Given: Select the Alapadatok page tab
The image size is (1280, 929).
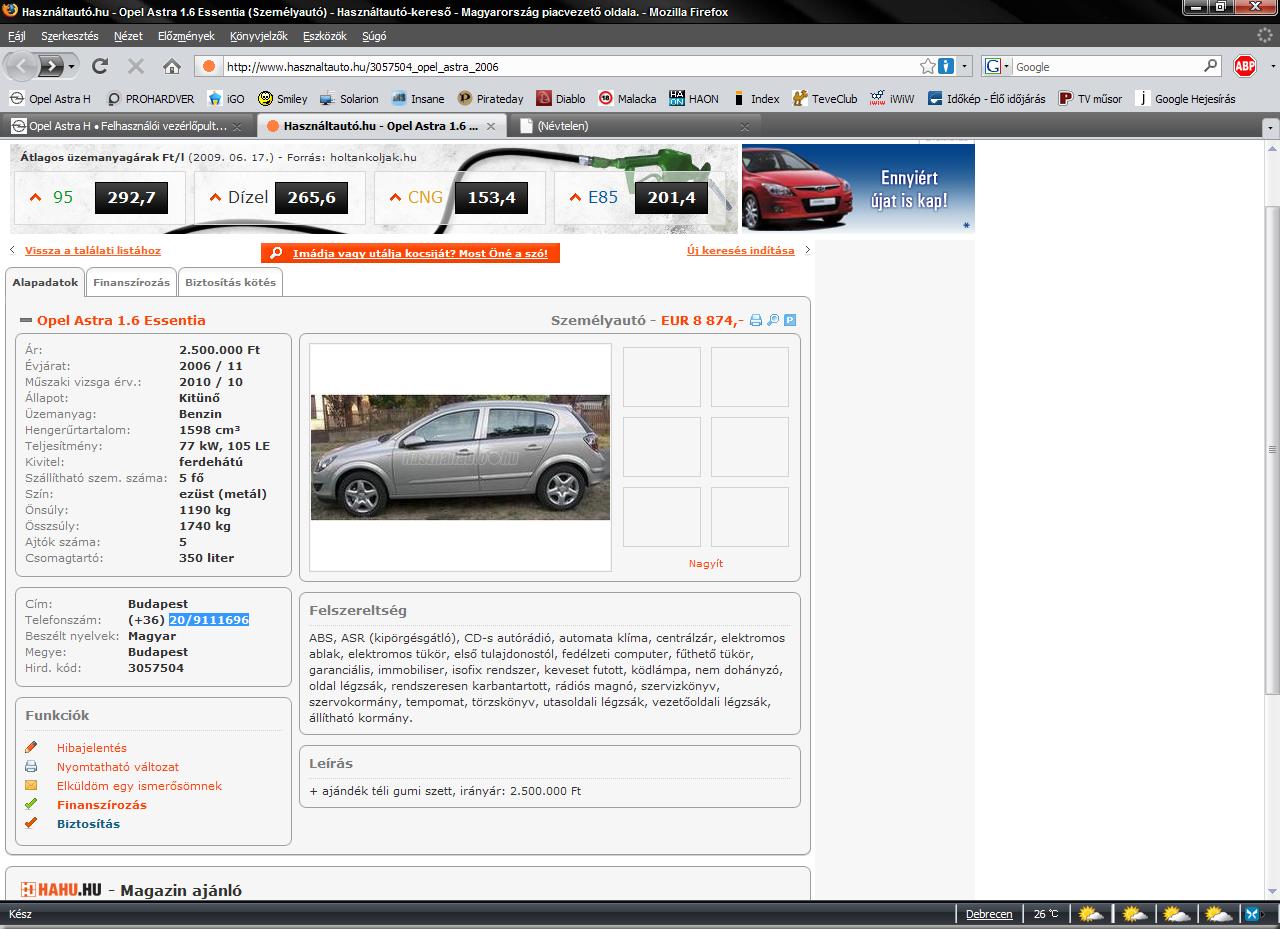Looking at the screenshot, I should point(45,283).
